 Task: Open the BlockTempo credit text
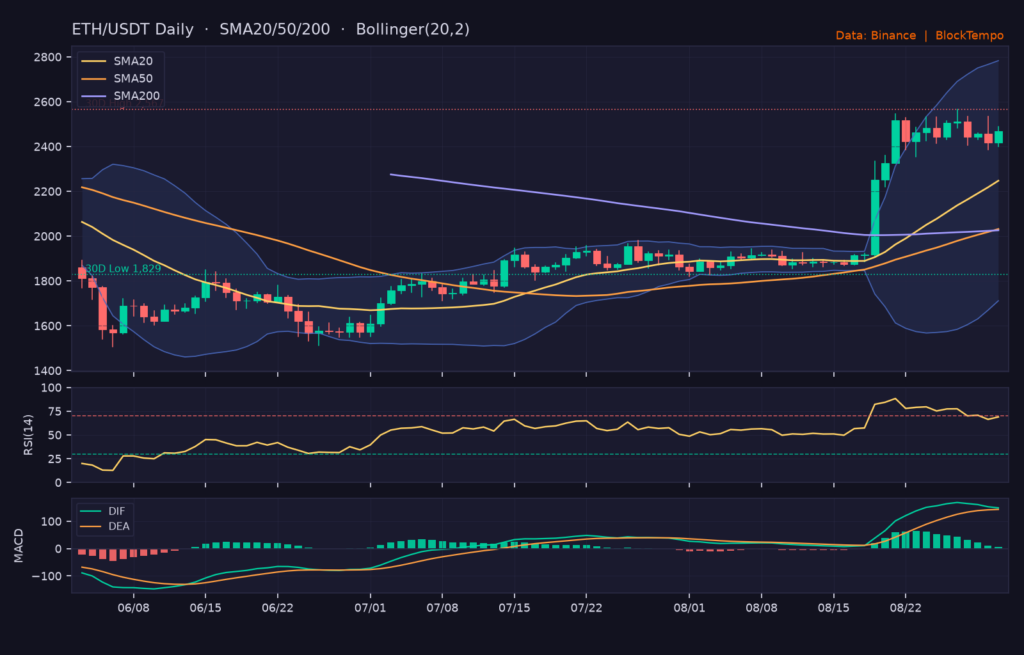pyautogui.click(x=969, y=35)
